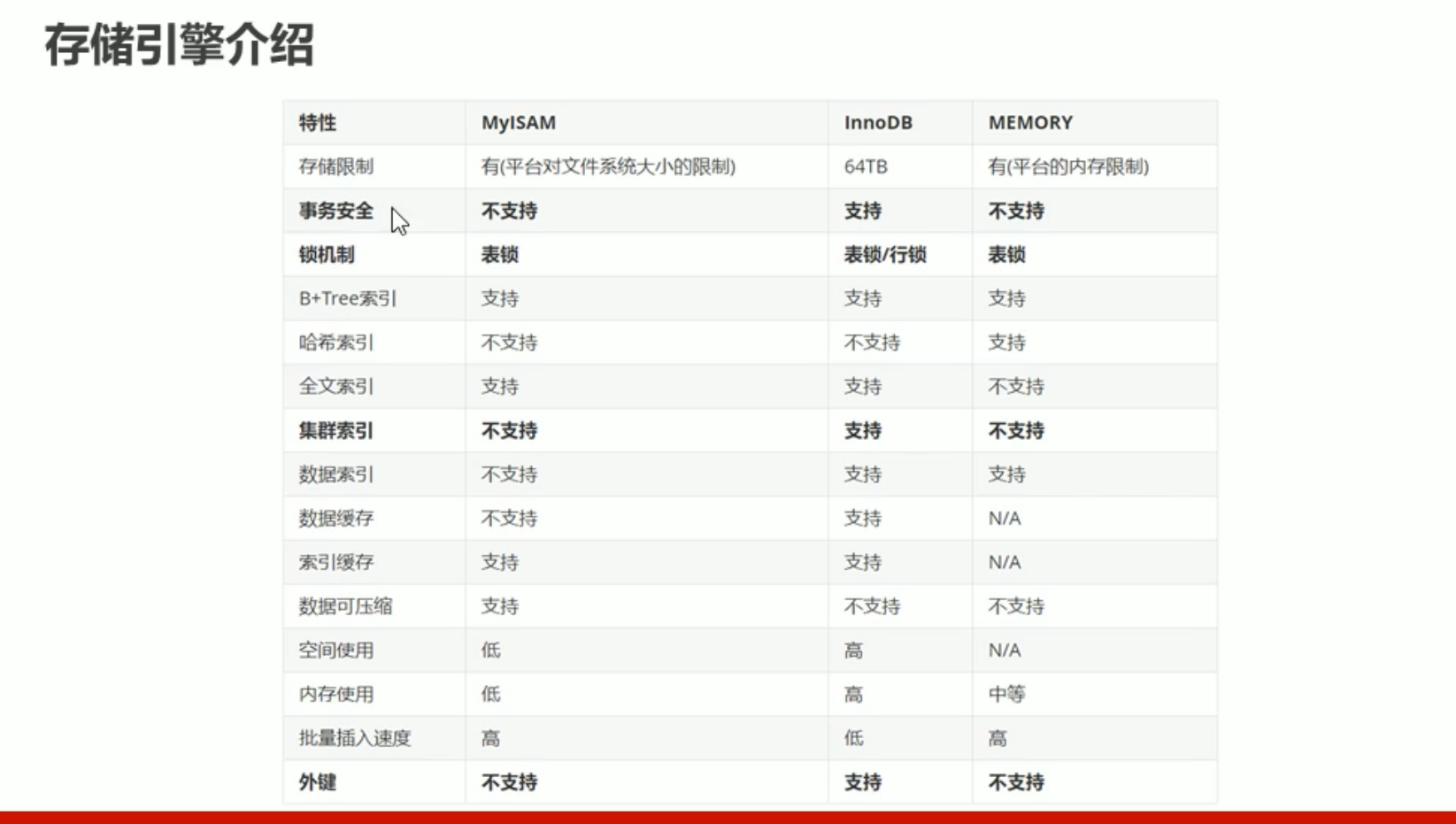
Task: Click MEMORY's N/A in 索引缓存 row
Action: pyautogui.click(x=1005, y=562)
